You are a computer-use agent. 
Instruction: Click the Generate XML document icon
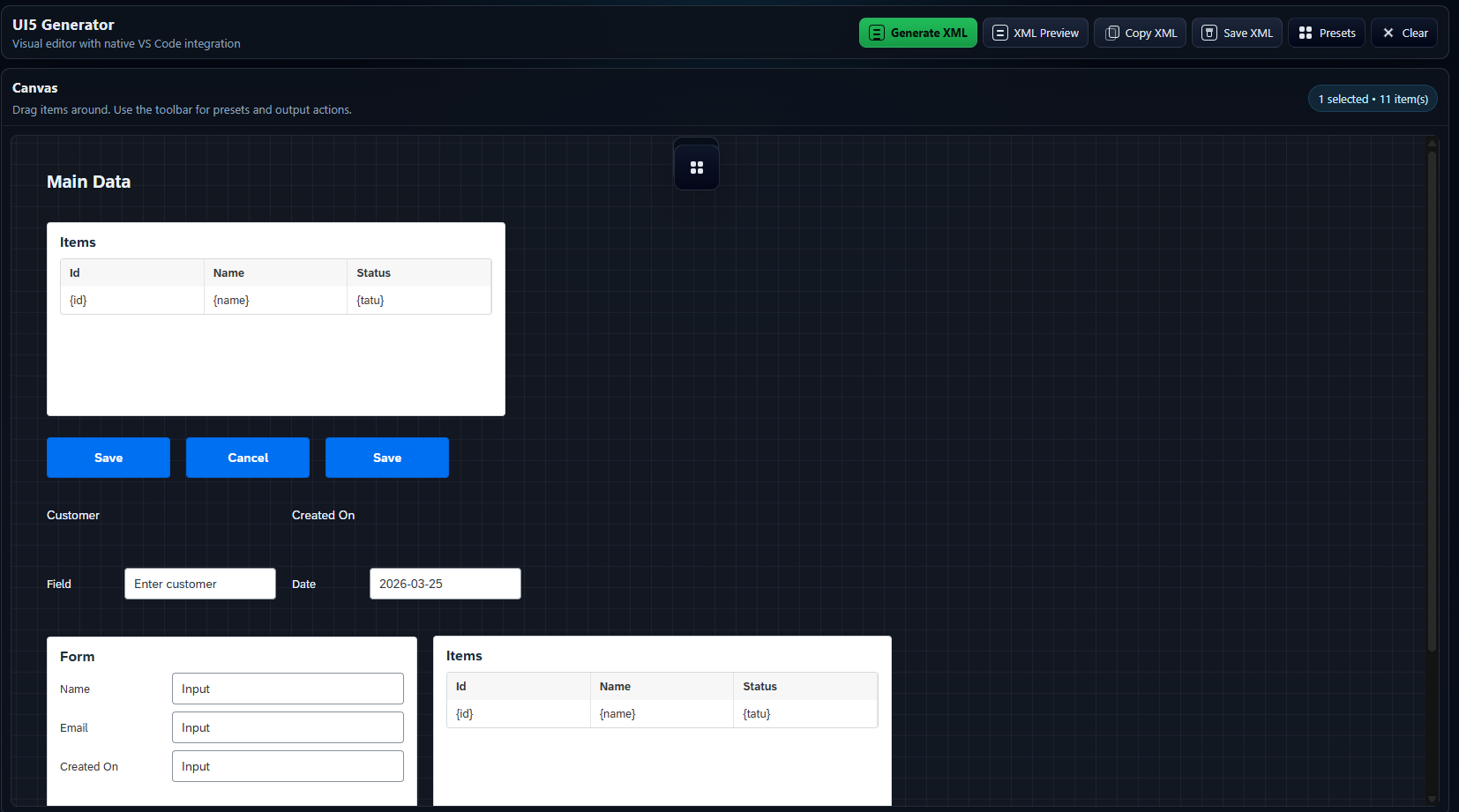tap(877, 33)
